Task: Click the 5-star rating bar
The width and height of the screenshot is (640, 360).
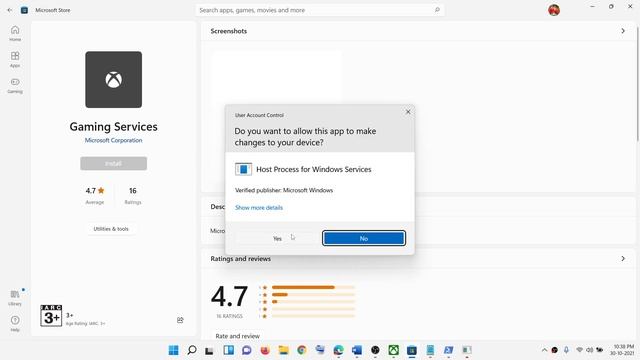Action: coord(313,287)
